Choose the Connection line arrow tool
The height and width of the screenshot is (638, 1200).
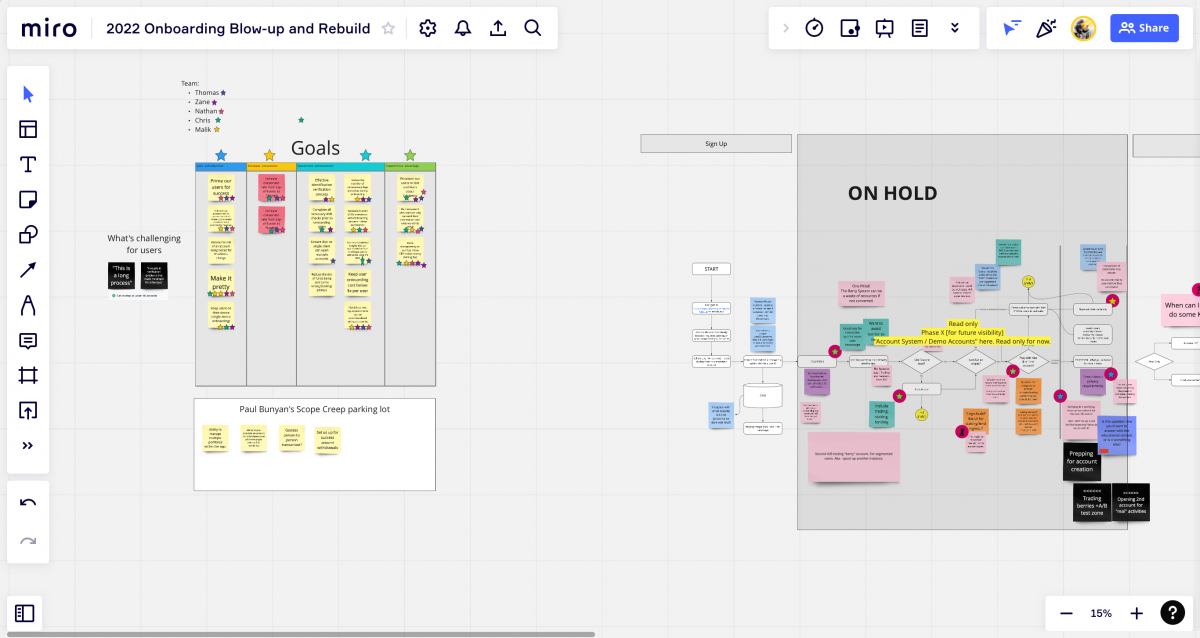[28, 270]
